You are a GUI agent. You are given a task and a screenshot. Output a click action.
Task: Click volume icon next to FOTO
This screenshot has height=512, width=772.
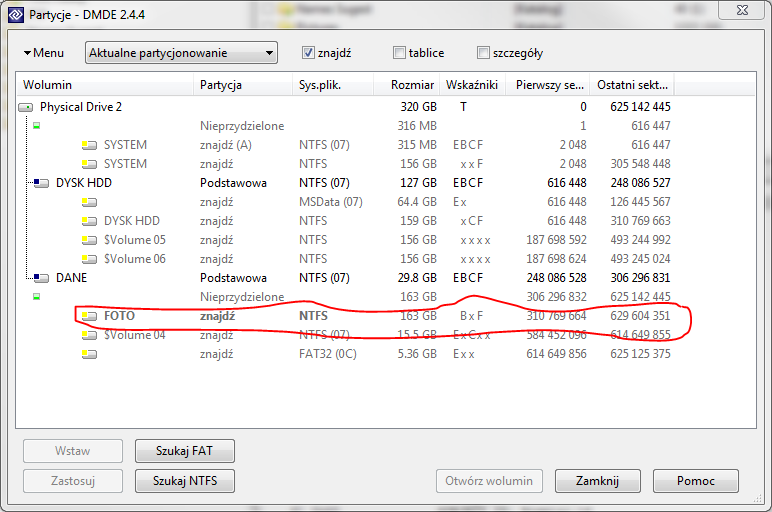(x=89, y=316)
